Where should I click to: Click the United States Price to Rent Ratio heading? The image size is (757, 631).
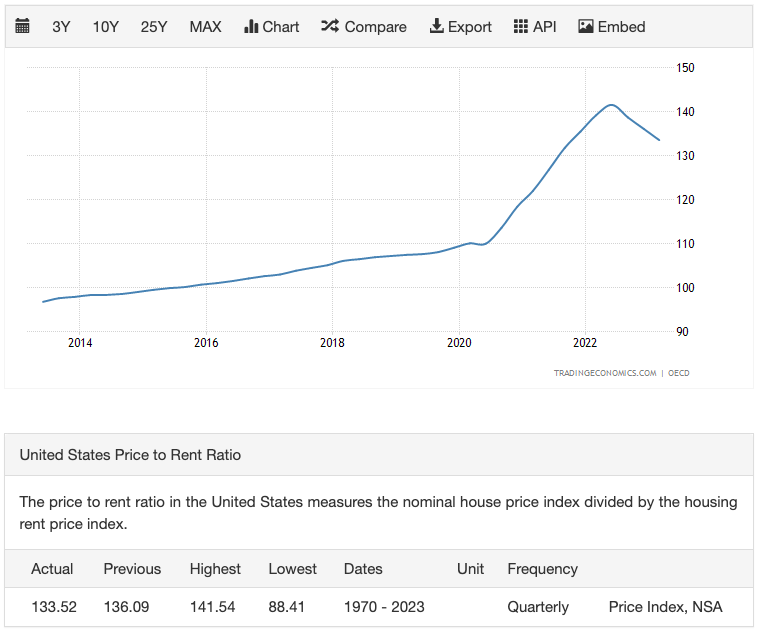tap(130, 455)
